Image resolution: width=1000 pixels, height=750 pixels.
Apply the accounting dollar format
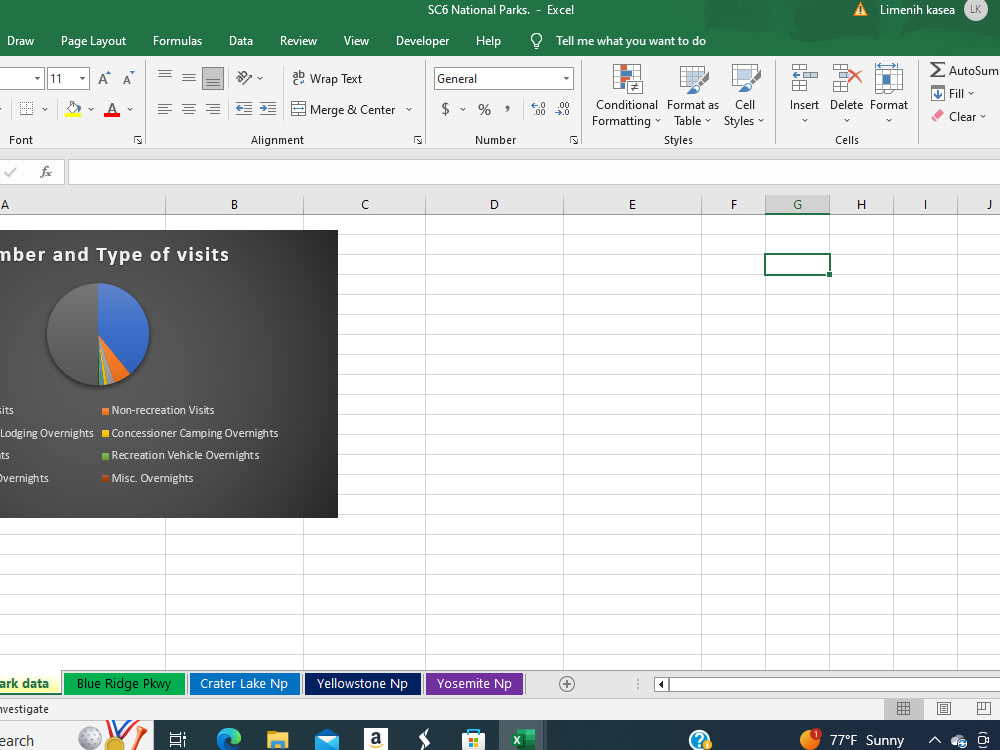point(445,110)
